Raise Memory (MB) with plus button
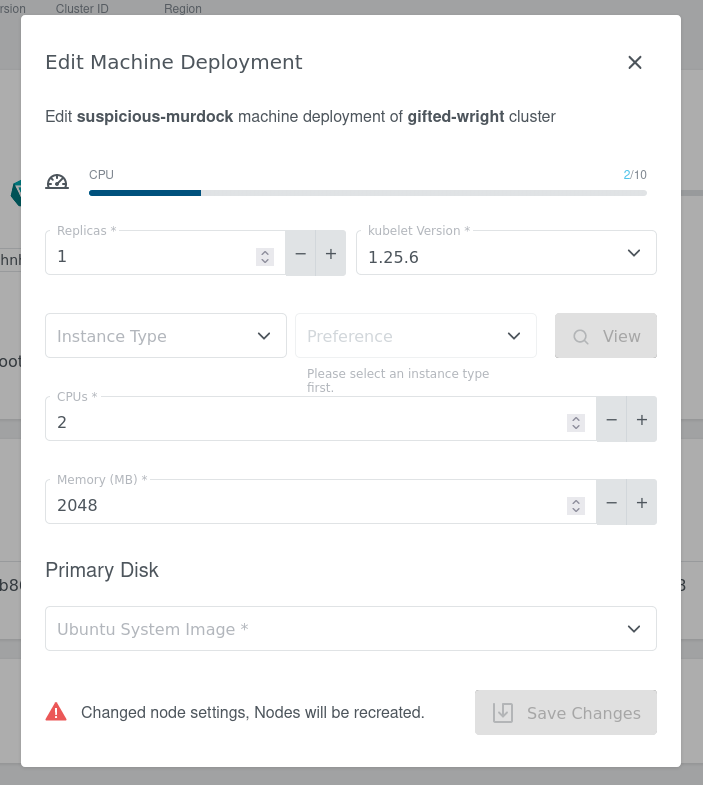703x785 pixels. pyautogui.click(x=642, y=503)
